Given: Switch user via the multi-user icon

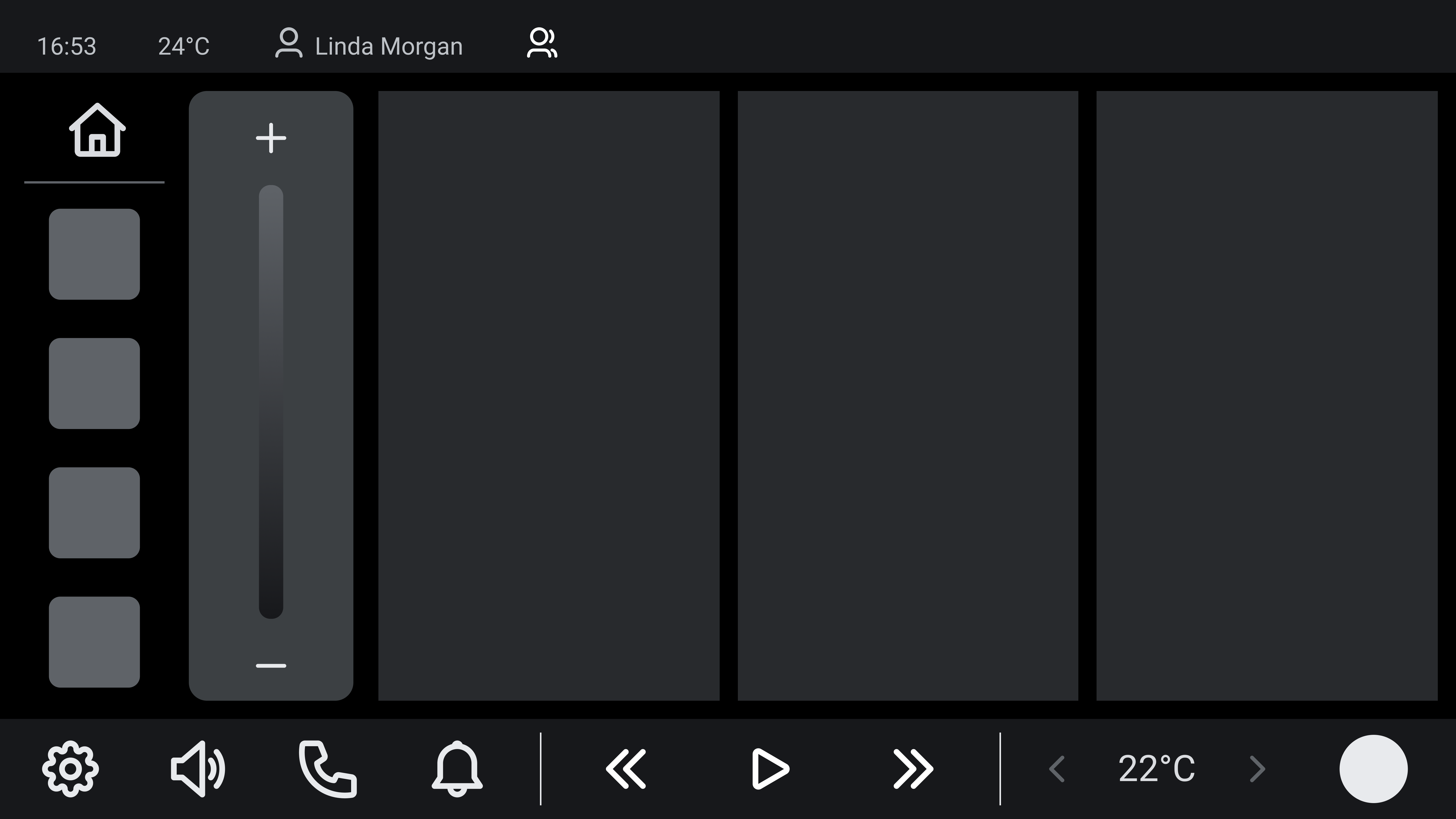Looking at the screenshot, I should 542,43.
